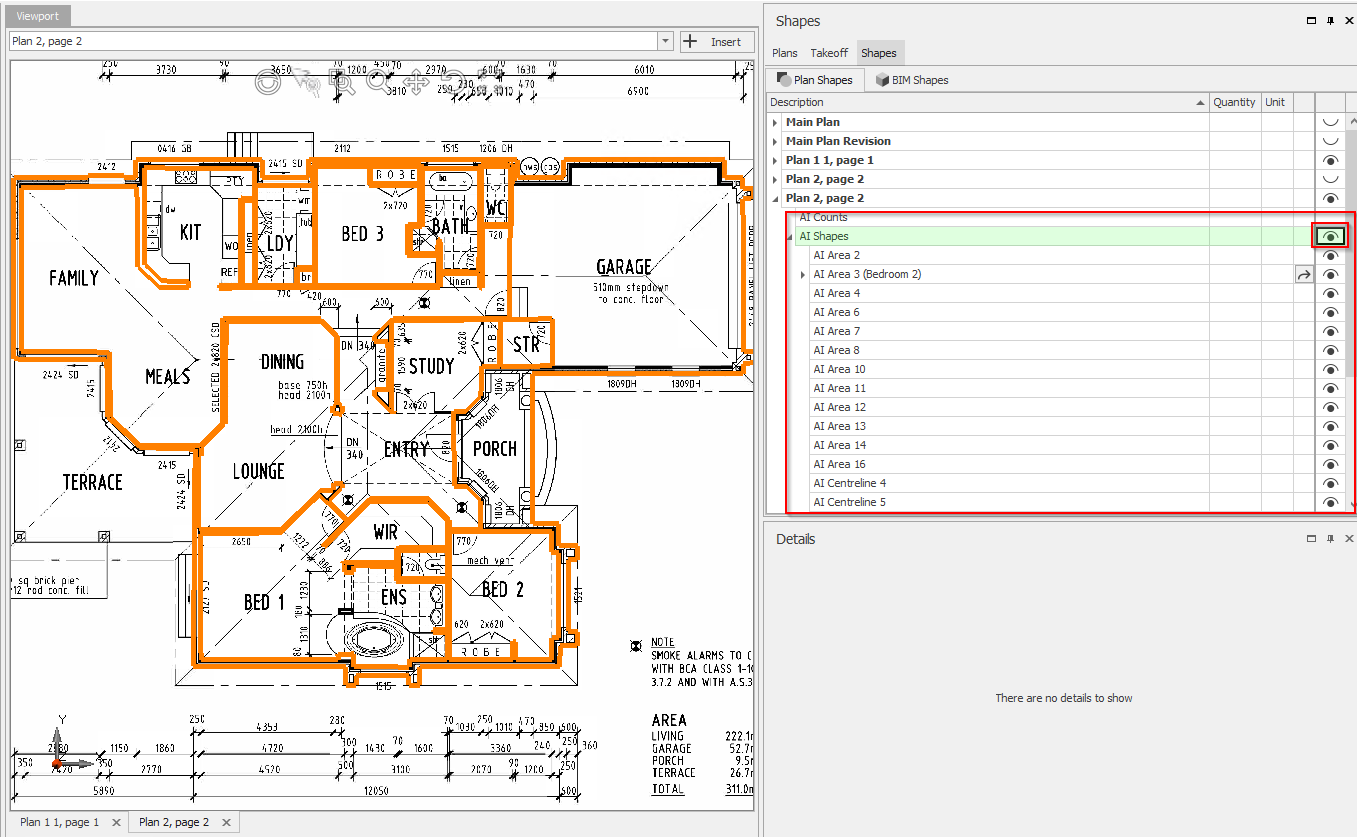Viewport: 1357px width, 837px height.
Task: Show the Main Plan layer with eye toggle
Action: 1330,122
